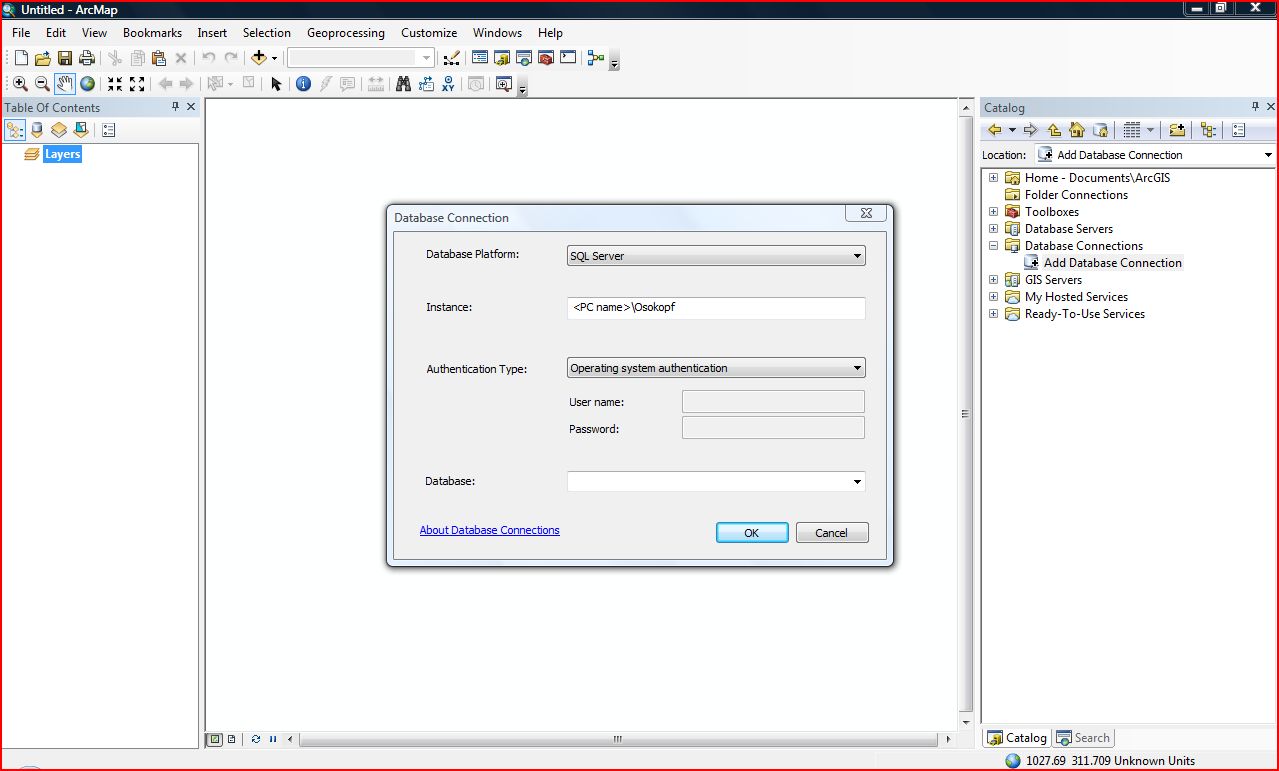The width and height of the screenshot is (1279, 771).
Task: Expand the Toolboxes node
Action: 993,212
